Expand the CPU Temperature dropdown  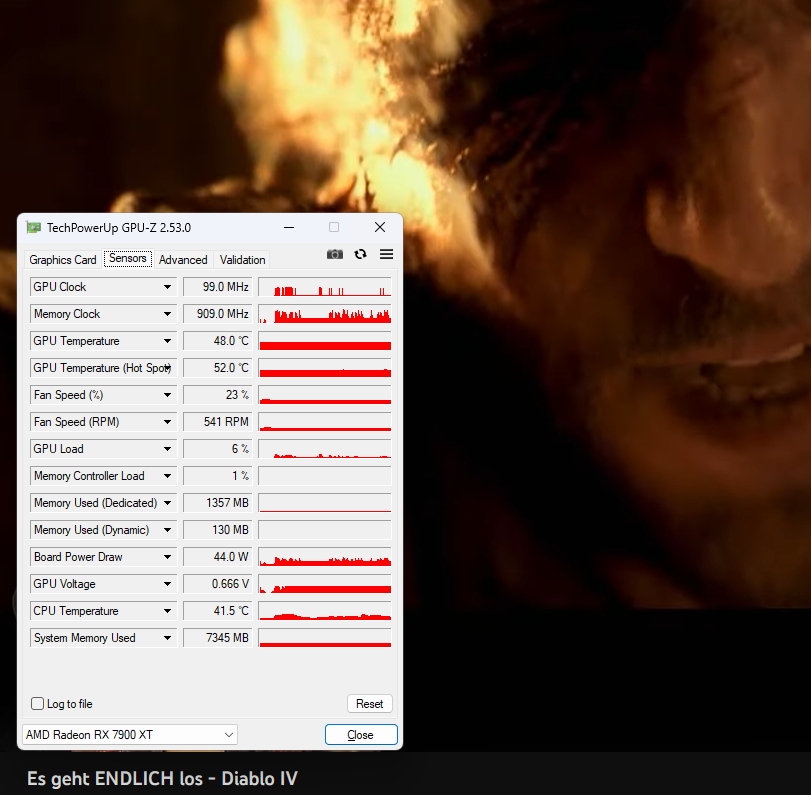[x=167, y=611]
